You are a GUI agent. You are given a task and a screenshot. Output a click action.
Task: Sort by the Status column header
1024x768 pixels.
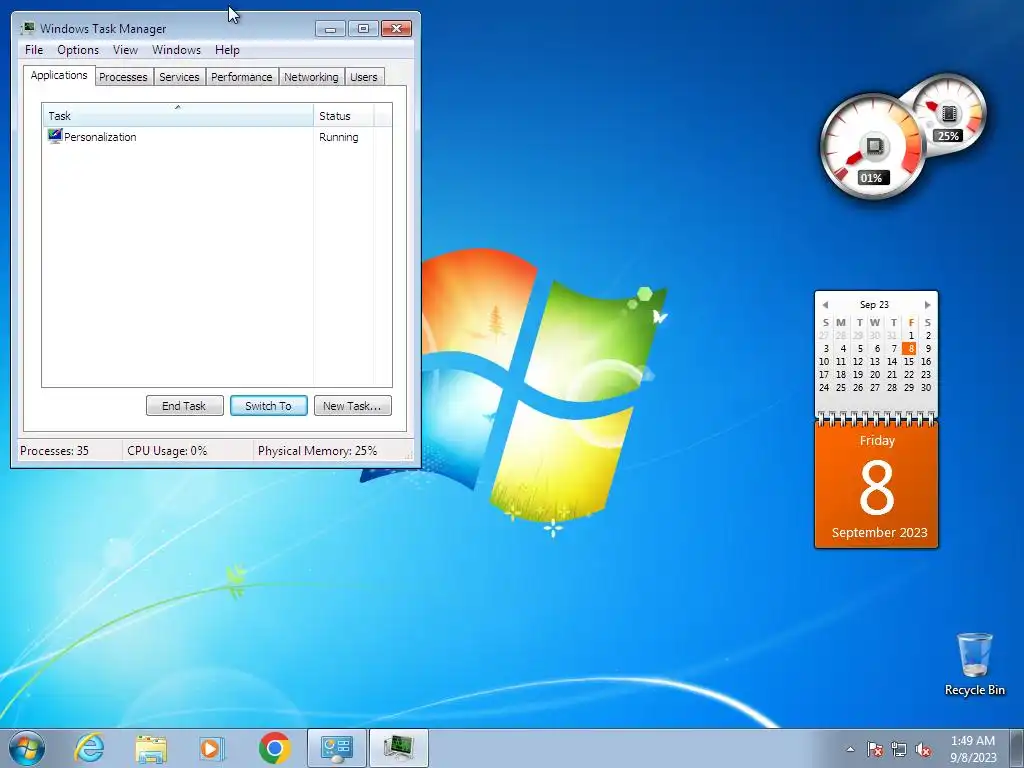click(344, 116)
